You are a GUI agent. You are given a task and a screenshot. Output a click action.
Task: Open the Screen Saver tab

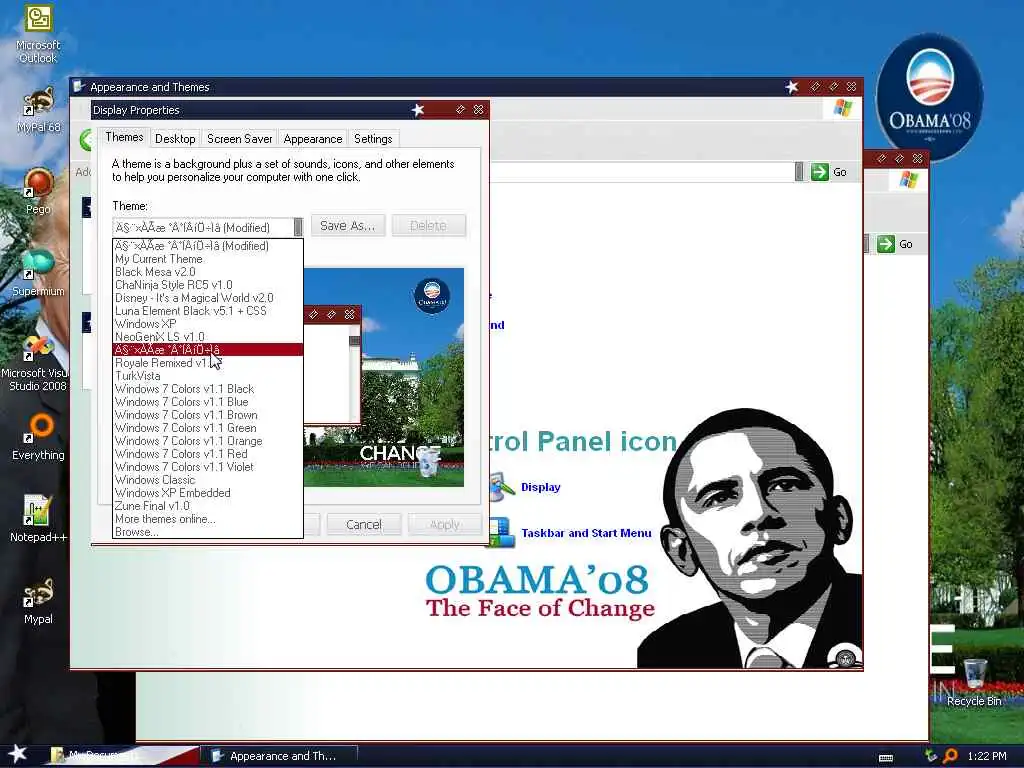239,139
